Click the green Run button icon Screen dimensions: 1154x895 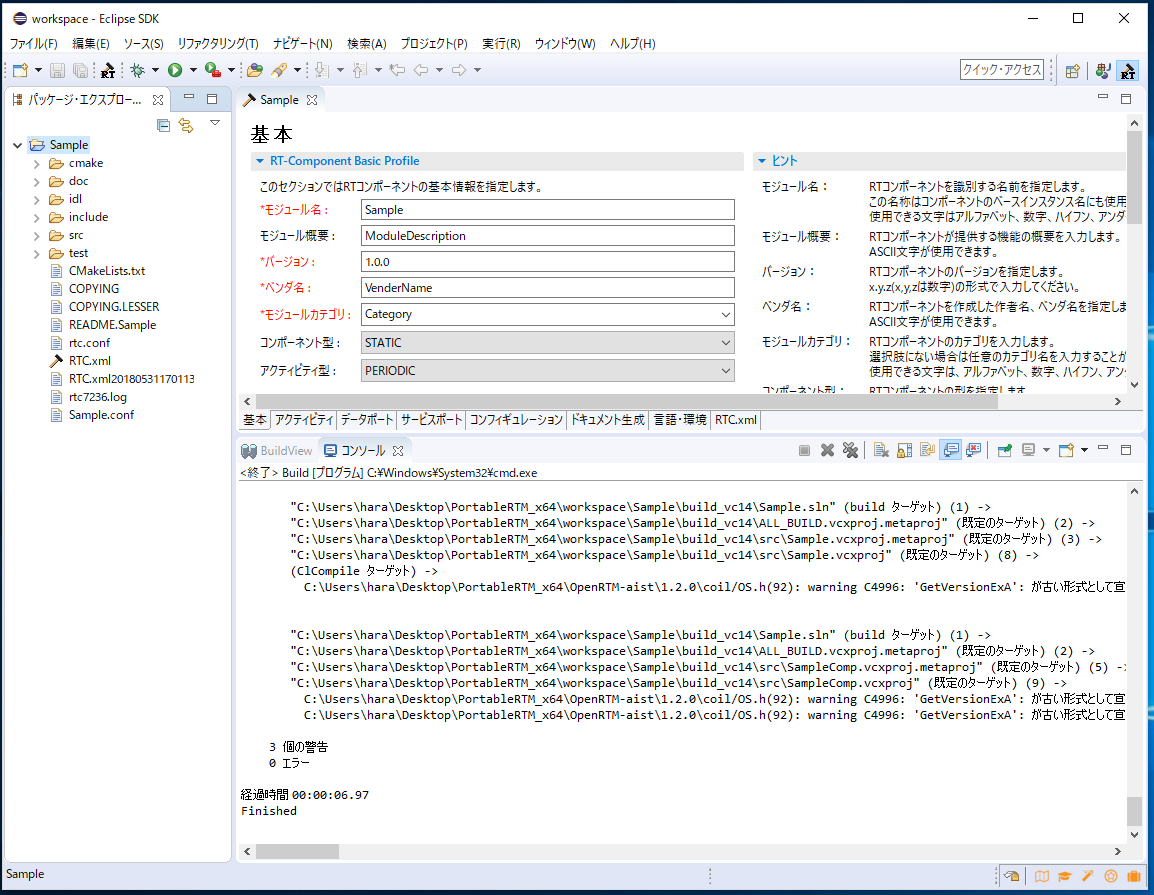[175, 70]
